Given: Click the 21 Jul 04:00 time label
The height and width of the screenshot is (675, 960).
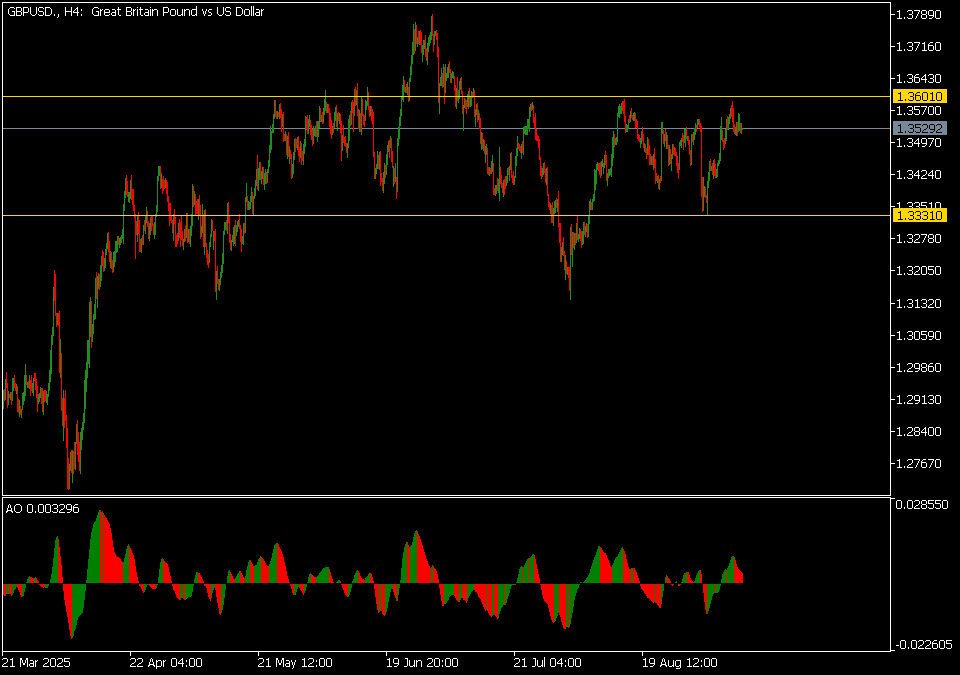Looking at the screenshot, I should tap(548, 662).
